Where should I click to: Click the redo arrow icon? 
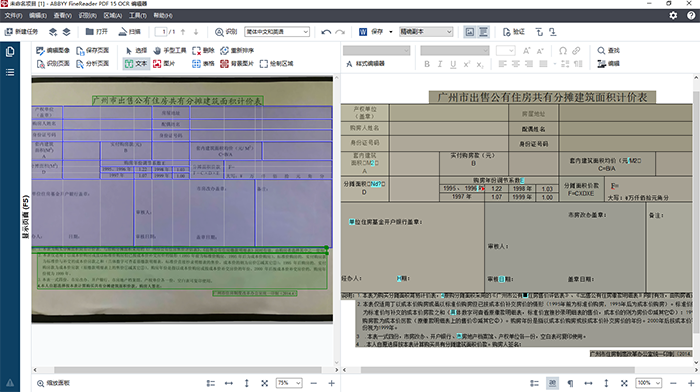point(340,32)
